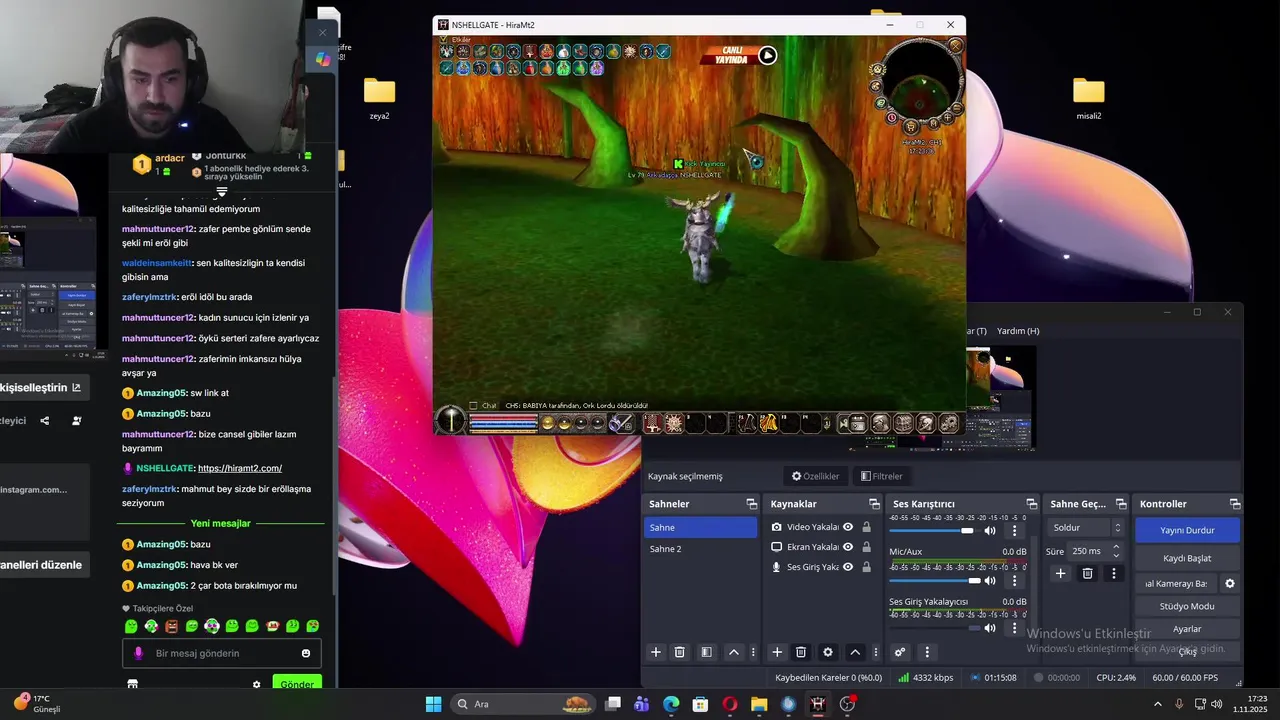Open the hiramt2.com link in chat
This screenshot has height=720, width=1280.
tap(240, 468)
